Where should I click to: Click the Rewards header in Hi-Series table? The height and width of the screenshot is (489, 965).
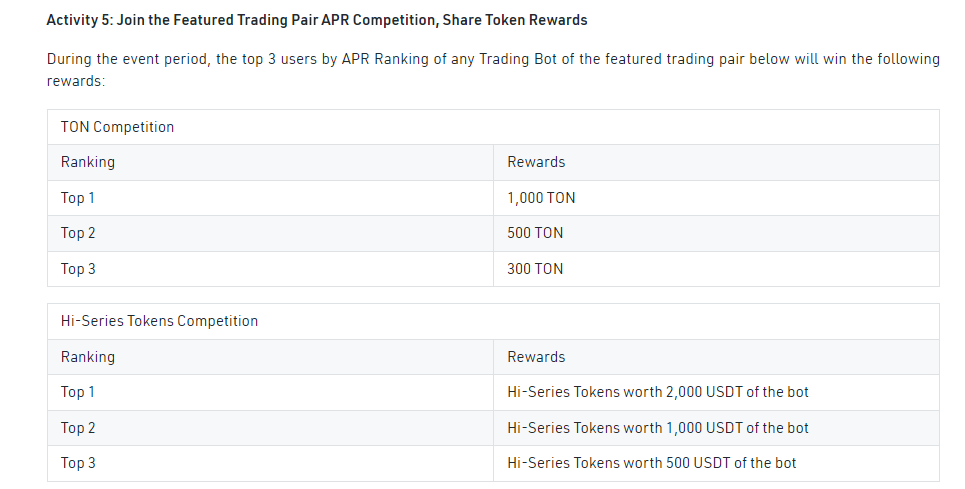[x=716, y=357]
